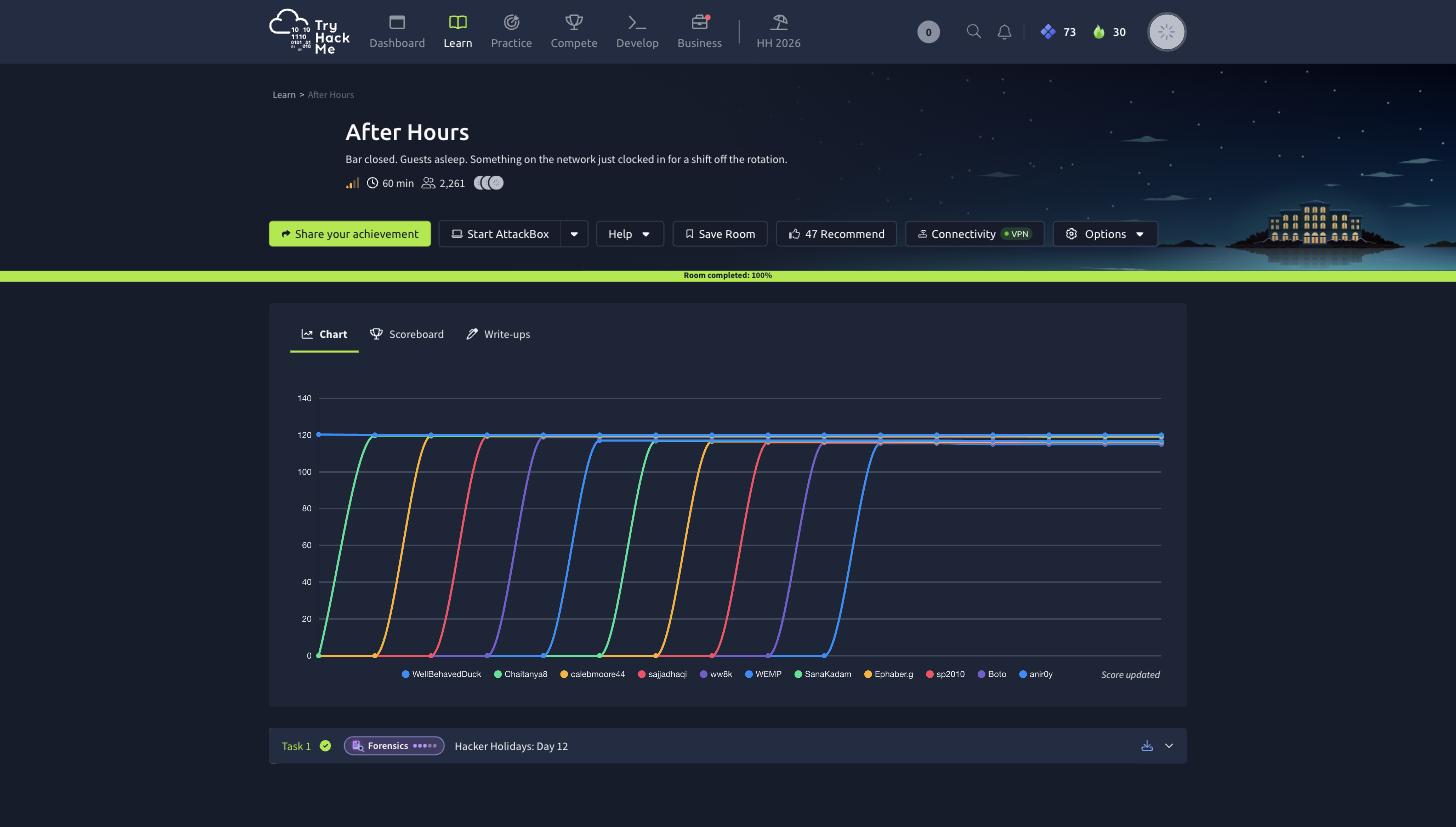The width and height of the screenshot is (1456, 827).
Task: Click the After Hours breadcrumb
Action: 331,95
